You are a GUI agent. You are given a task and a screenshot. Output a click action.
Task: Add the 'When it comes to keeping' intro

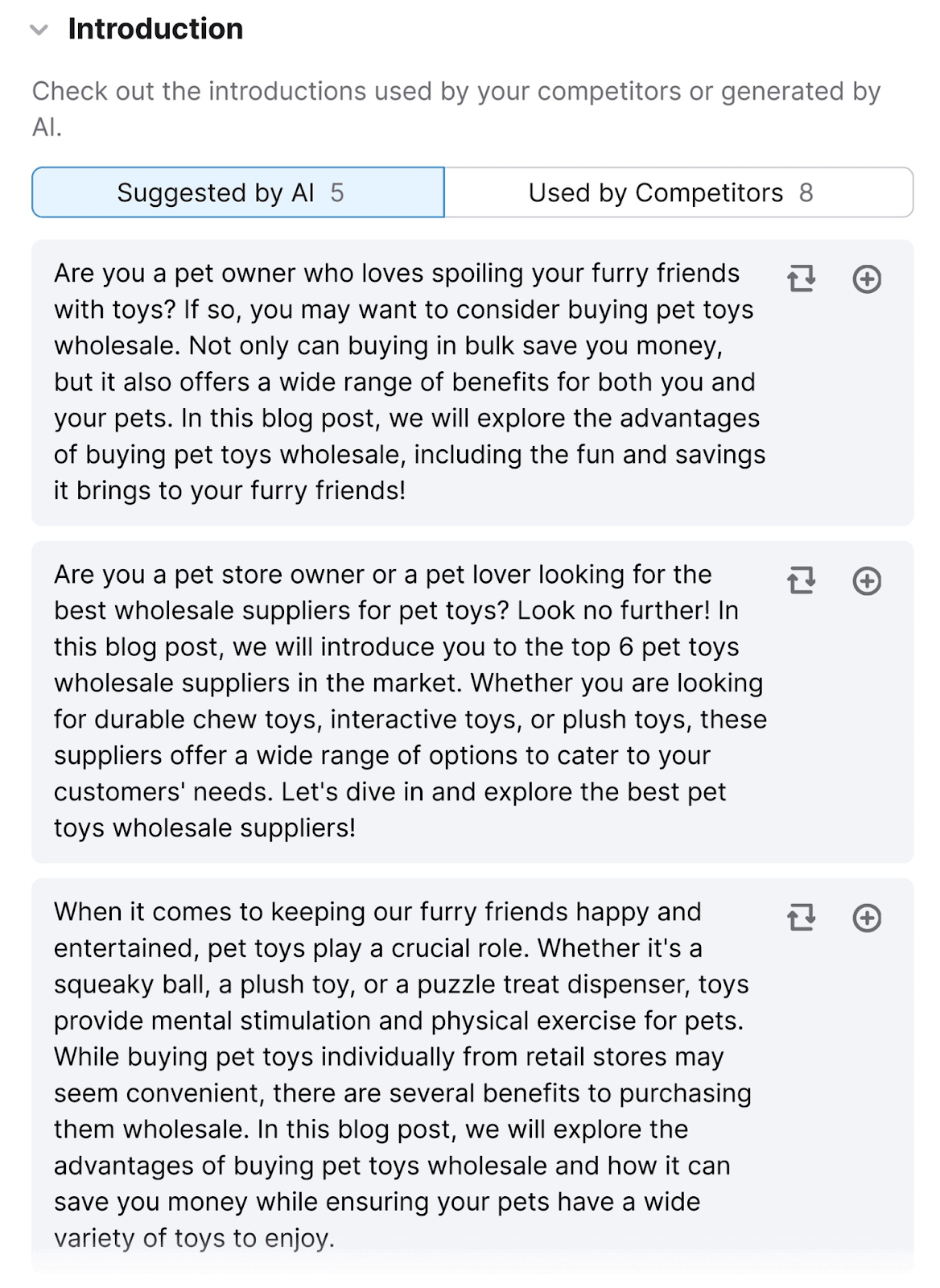pos(867,918)
